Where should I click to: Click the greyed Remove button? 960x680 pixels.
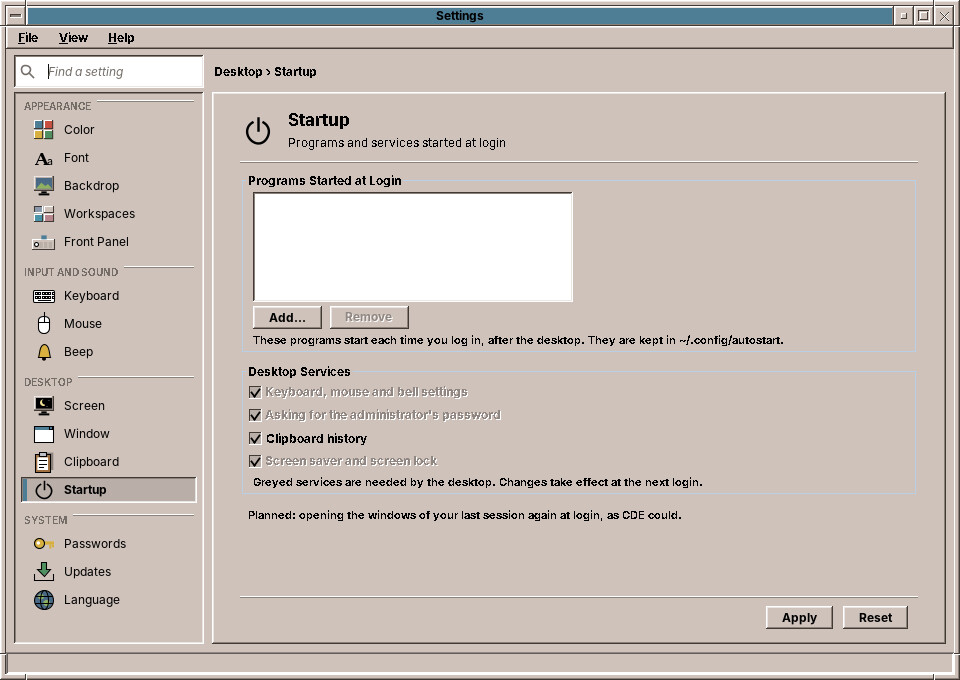pos(369,317)
